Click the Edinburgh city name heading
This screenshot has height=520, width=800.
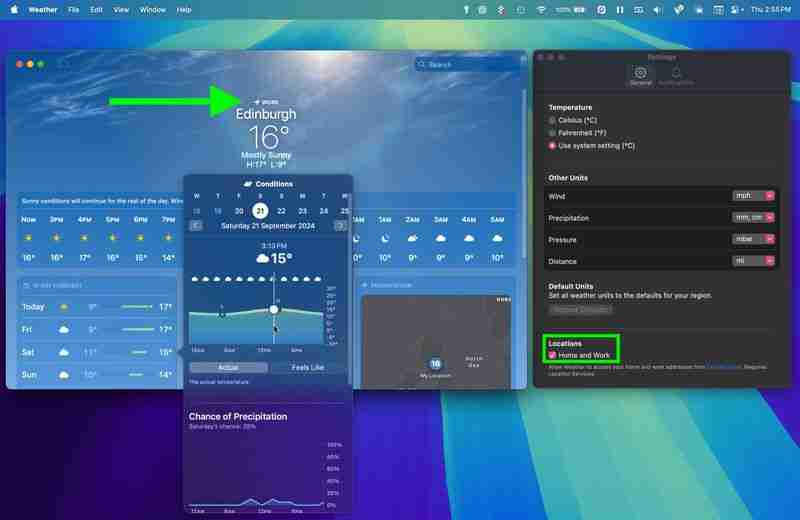(x=266, y=114)
